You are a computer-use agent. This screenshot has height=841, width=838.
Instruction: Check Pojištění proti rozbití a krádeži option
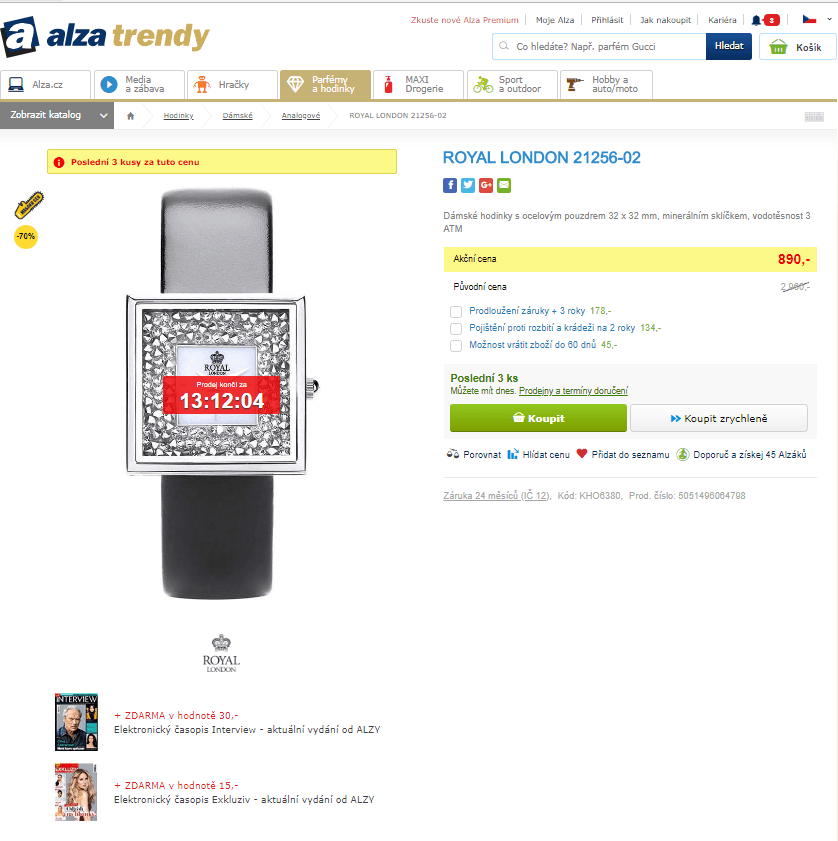coord(456,329)
